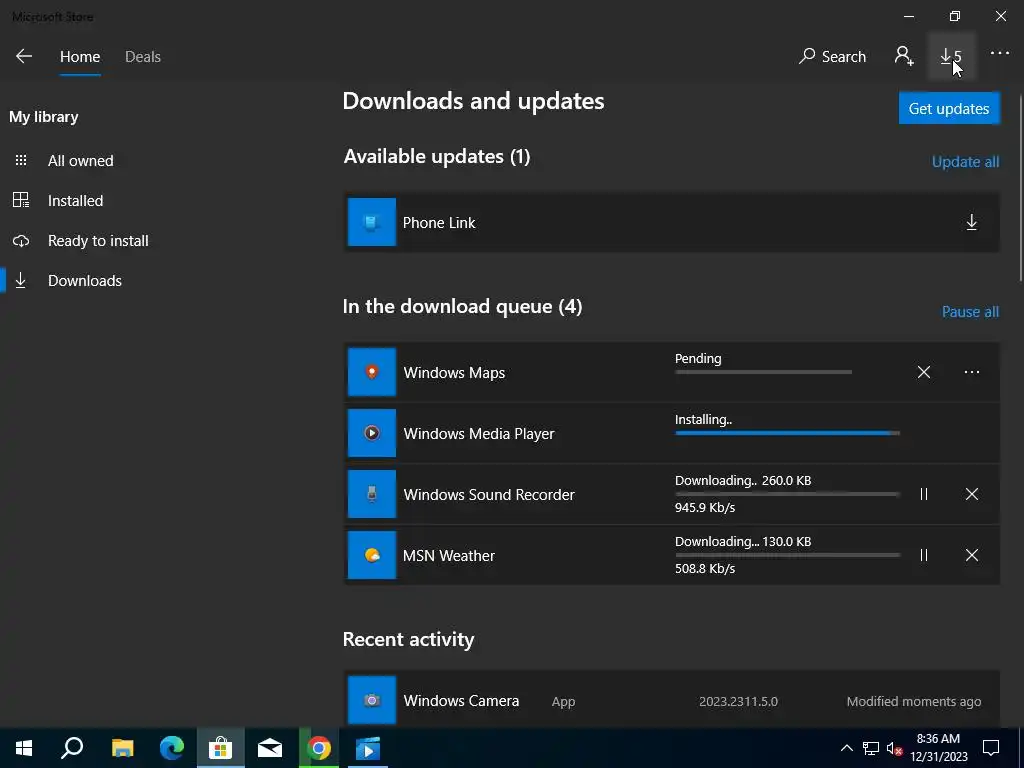The height and width of the screenshot is (768, 1024).
Task: Show hidden system tray icons
Action: pos(846,748)
